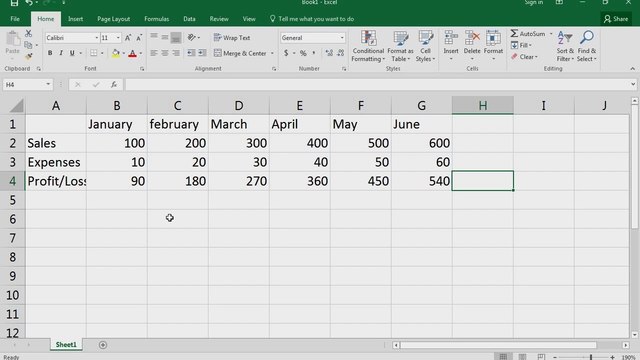Switch to the Data tab
The width and height of the screenshot is (640, 360).
coord(189,19)
